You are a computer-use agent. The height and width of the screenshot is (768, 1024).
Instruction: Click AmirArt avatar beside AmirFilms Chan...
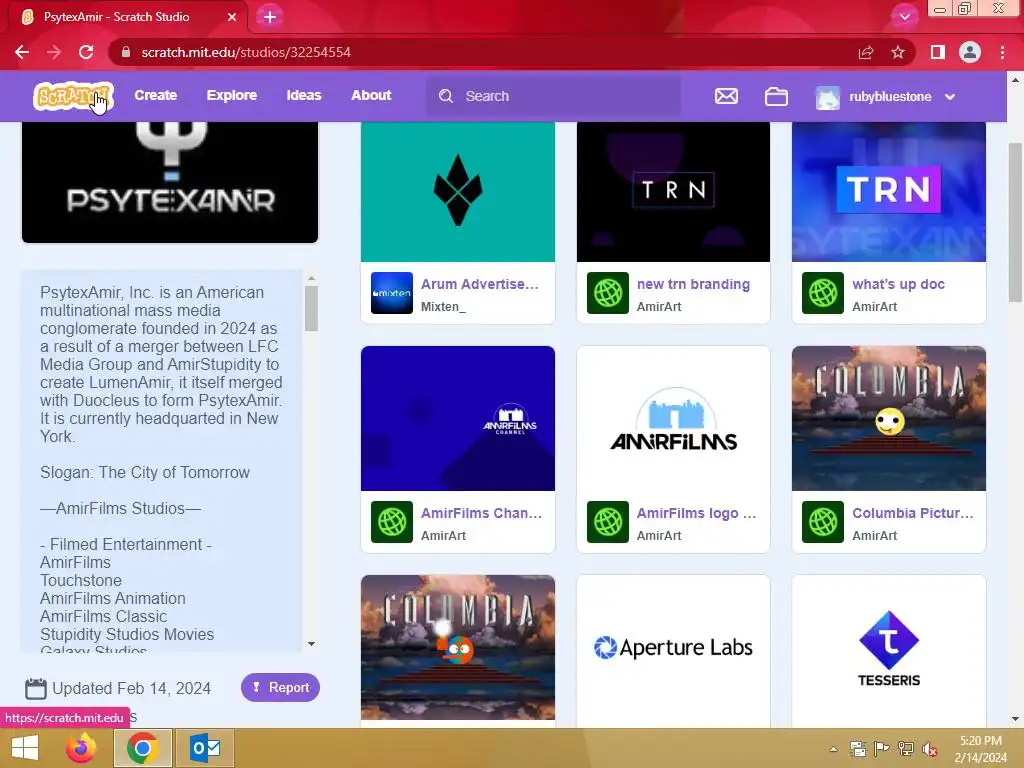(392, 522)
